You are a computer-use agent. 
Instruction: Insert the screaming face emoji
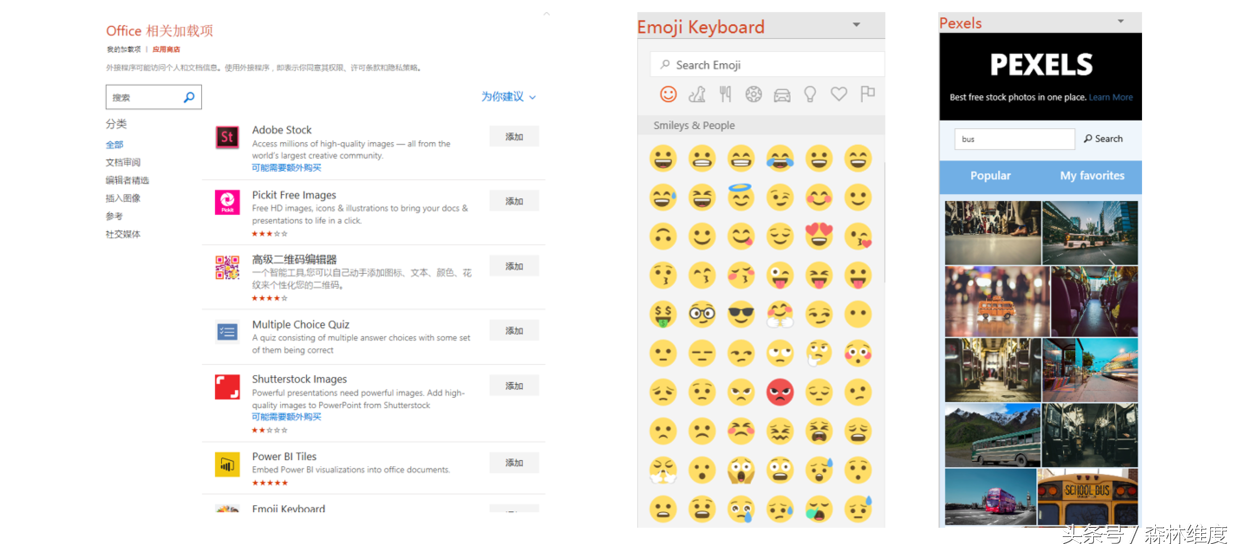(x=741, y=470)
